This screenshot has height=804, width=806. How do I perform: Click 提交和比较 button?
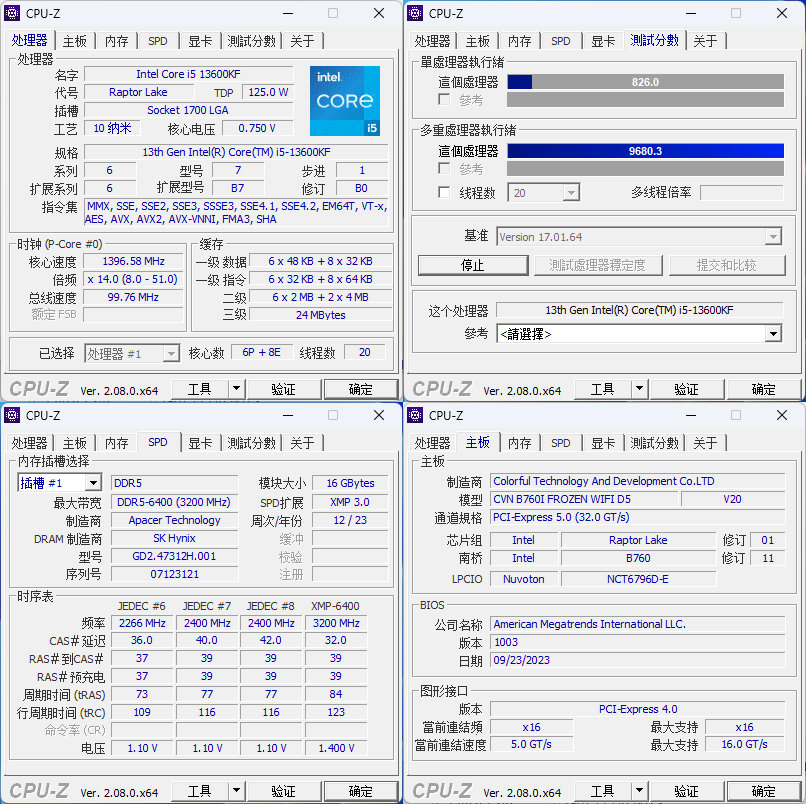(x=727, y=265)
